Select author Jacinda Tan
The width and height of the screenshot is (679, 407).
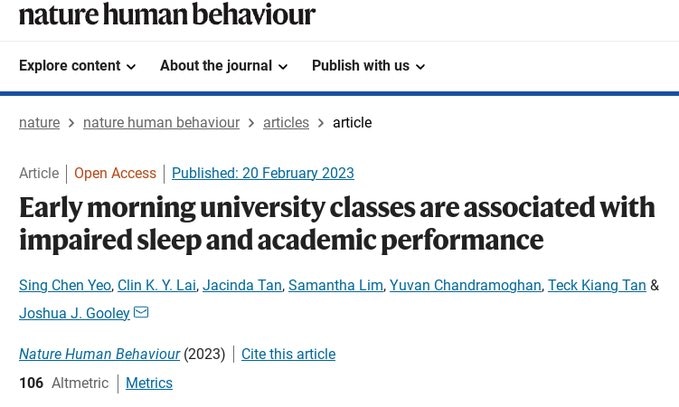241,285
